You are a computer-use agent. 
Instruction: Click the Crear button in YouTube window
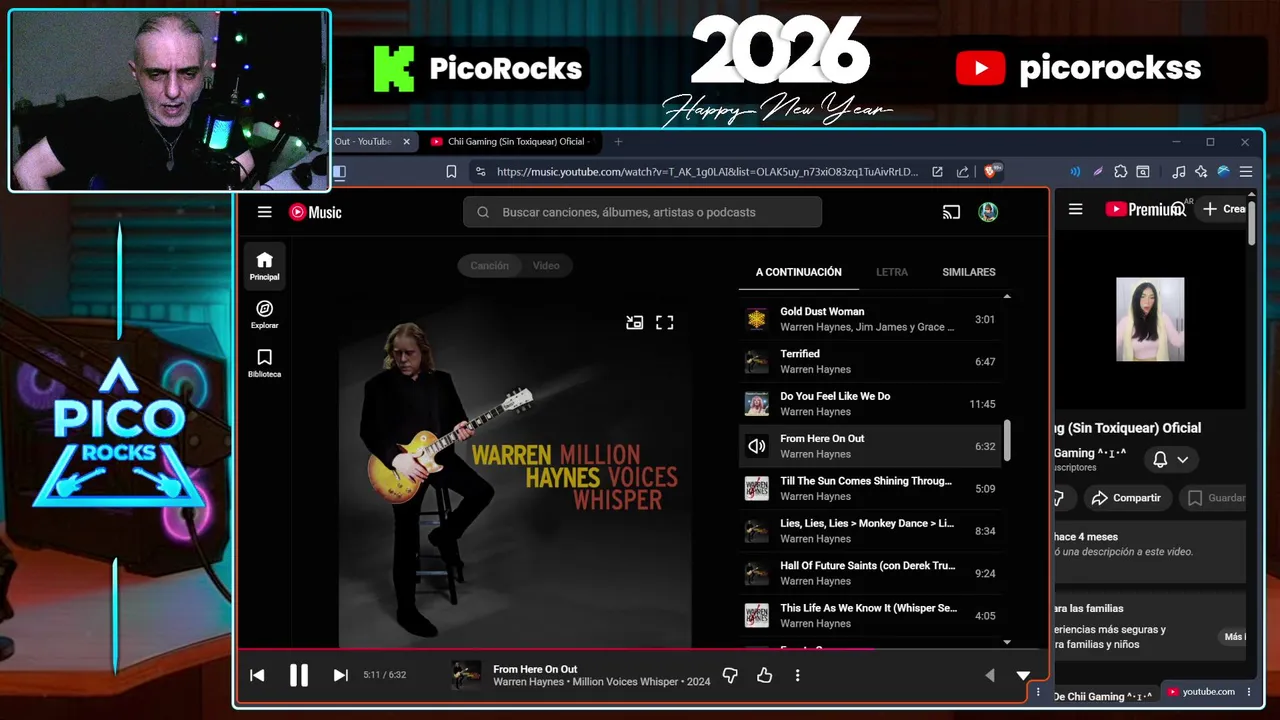pyautogui.click(x=1224, y=209)
